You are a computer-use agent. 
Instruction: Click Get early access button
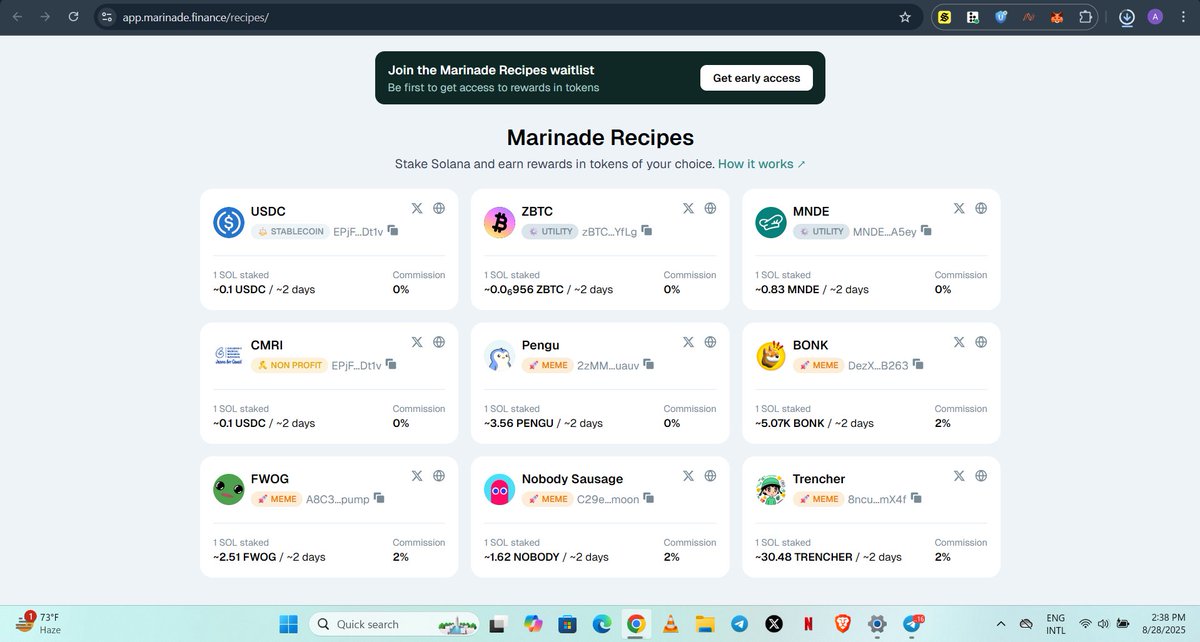click(x=756, y=78)
